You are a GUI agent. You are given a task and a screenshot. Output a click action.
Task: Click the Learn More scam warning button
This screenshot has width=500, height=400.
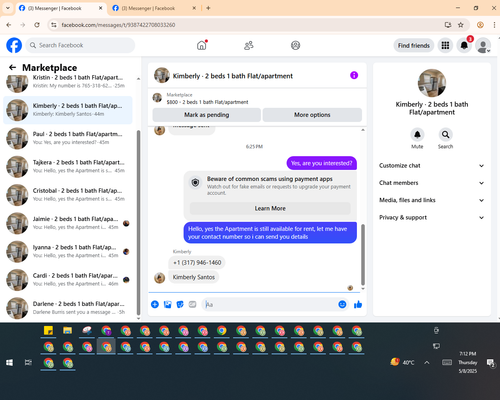(270, 208)
